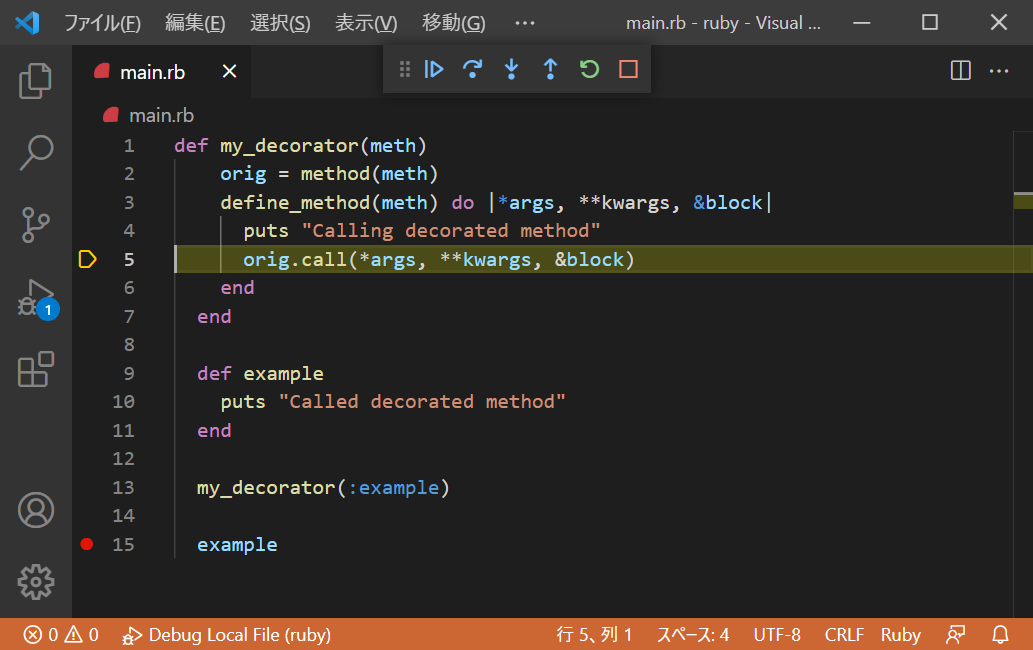This screenshot has height=650, width=1033.
Task: Open the 編集(E) menu
Action: pyautogui.click(x=195, y=23)
